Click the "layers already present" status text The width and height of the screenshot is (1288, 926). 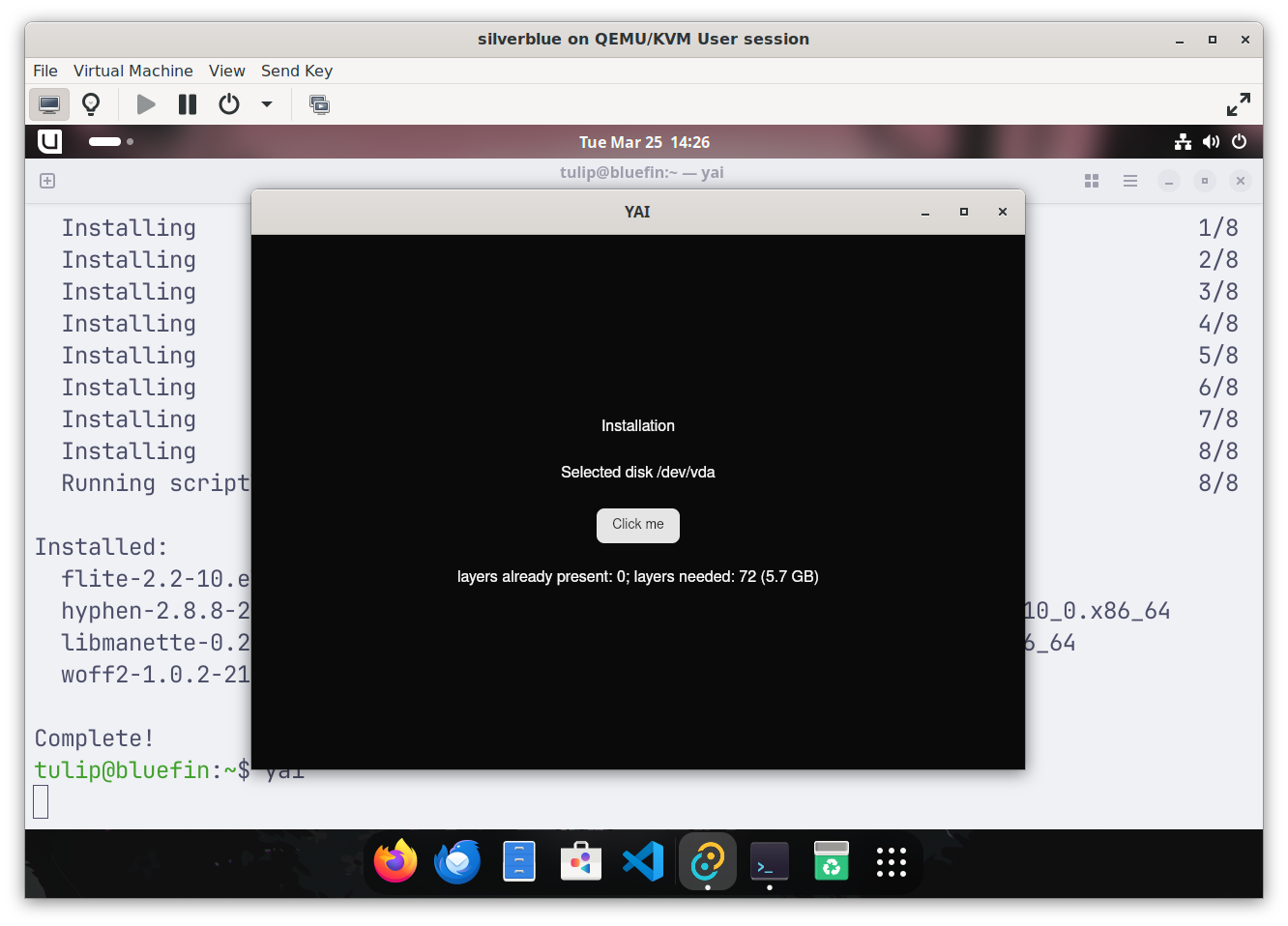[x=638, y=577]
